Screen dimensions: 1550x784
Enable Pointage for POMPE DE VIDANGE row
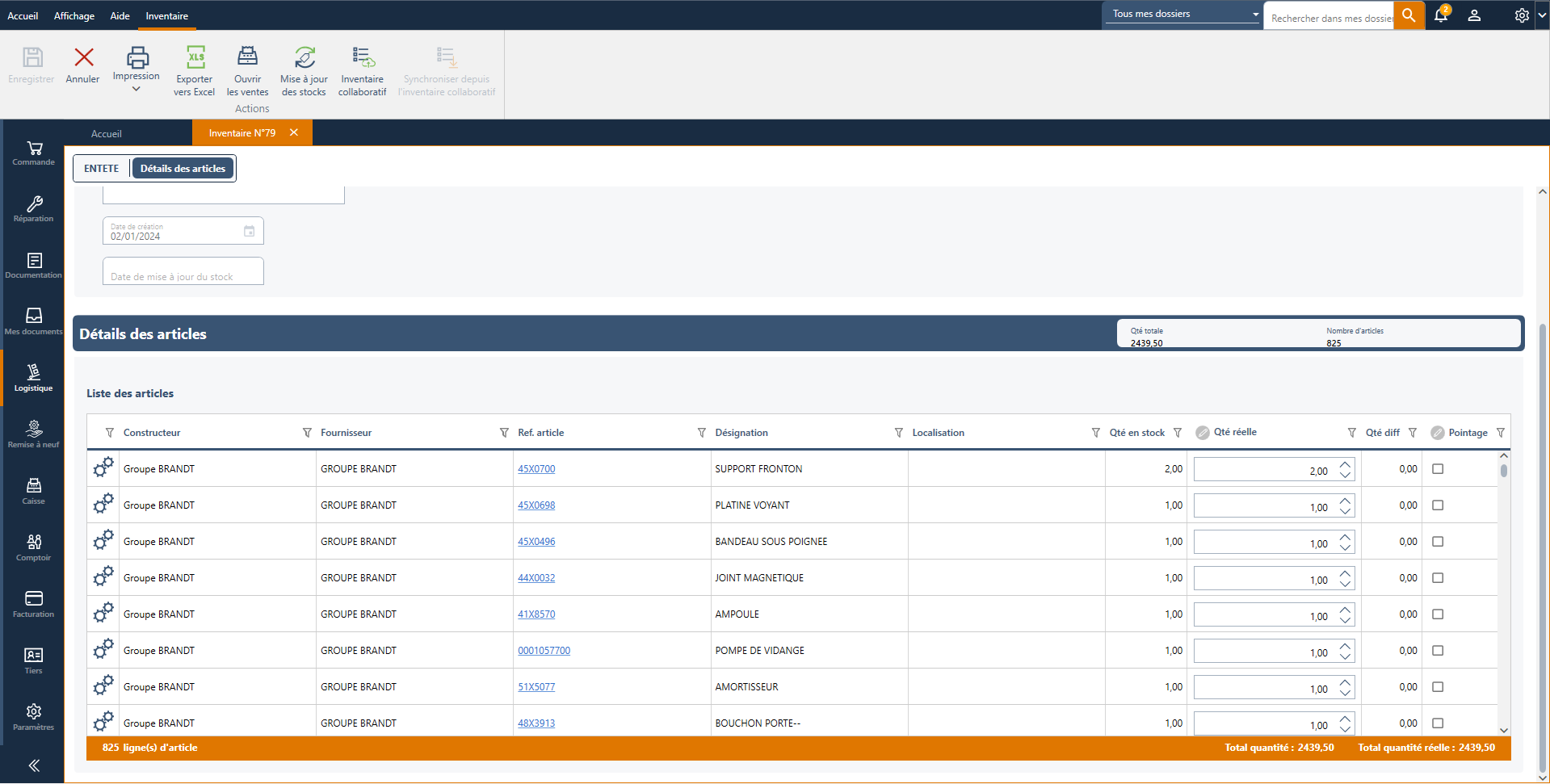tap(1438, 651)
